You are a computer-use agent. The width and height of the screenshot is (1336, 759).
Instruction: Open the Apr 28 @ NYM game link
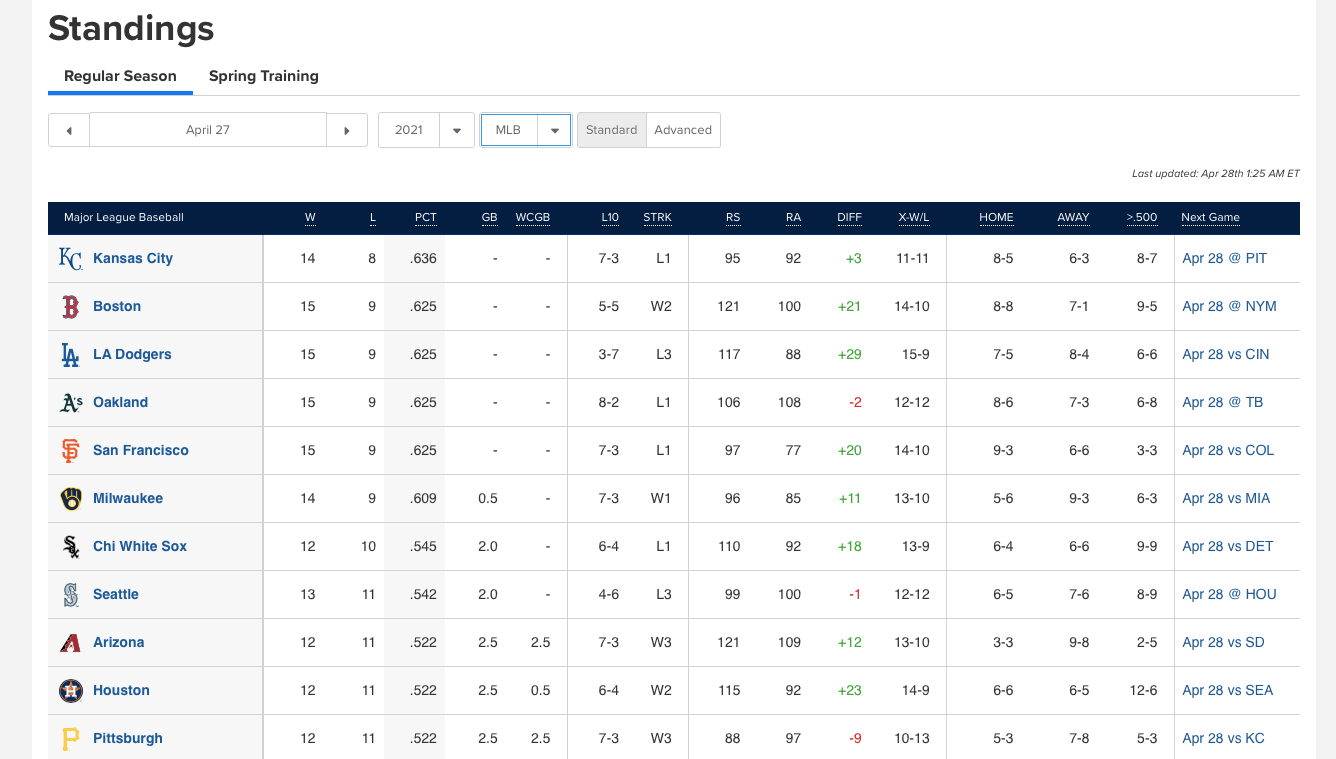(1230, 306)
